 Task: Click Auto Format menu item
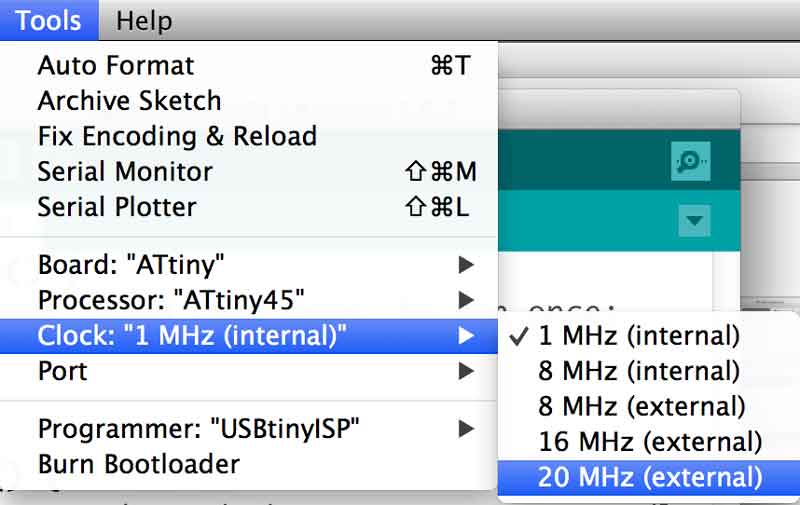click(x=248, y=65)
